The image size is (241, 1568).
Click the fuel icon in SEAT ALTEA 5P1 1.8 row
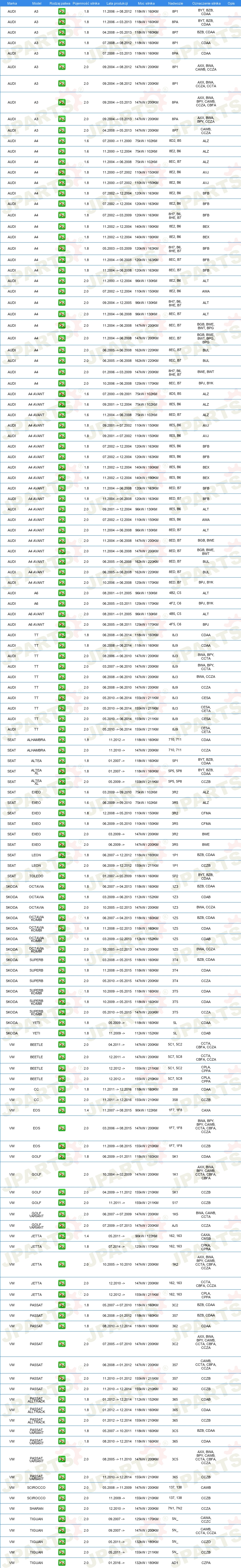point(61,760)
